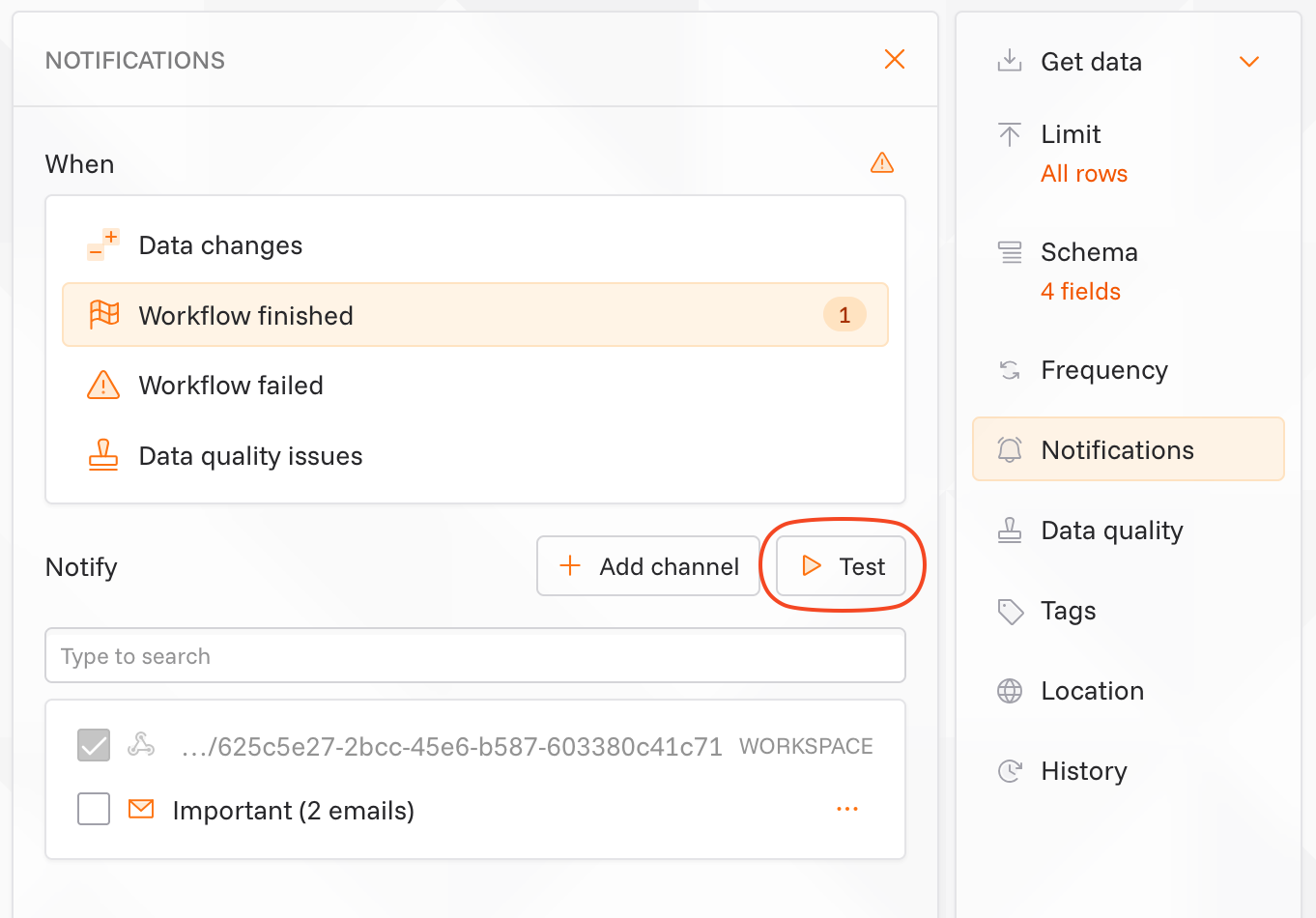Click the Schema list icon
Viewport: 1316px width, 918px height.
click(x=1010, y=252)
